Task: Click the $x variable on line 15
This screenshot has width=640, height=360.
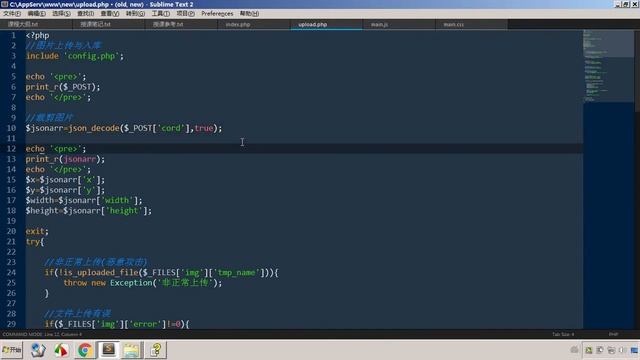Action: point(30,180)
